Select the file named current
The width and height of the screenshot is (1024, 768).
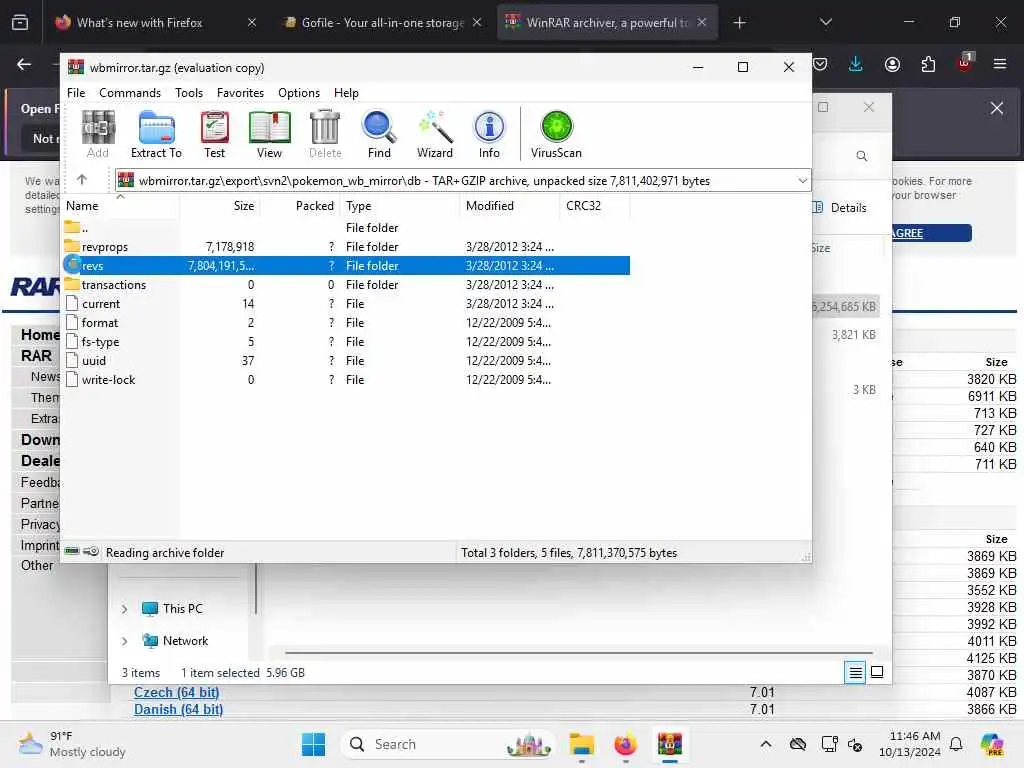pos(346,304)
